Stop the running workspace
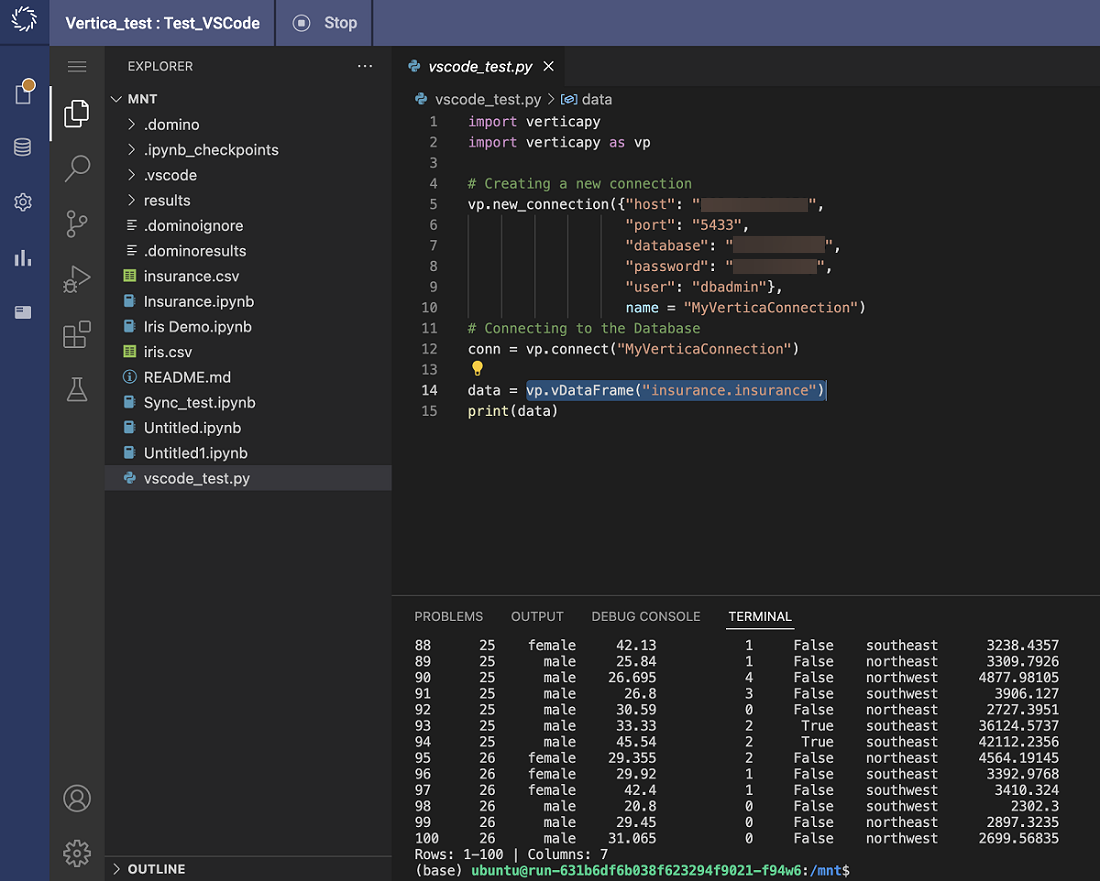 (x=325, y=23)
